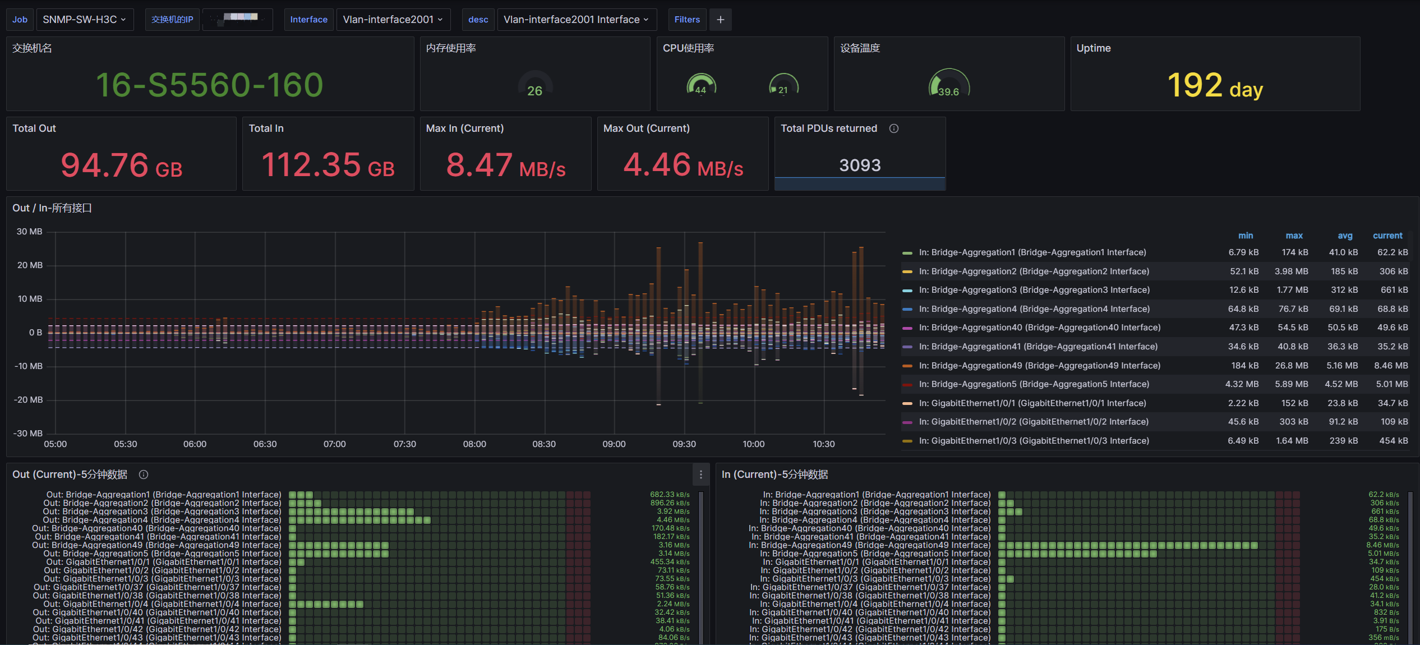1420x645 pixels.
Task: Click the Total Out value 94.76 GB
Action: [x=121, y=165]
